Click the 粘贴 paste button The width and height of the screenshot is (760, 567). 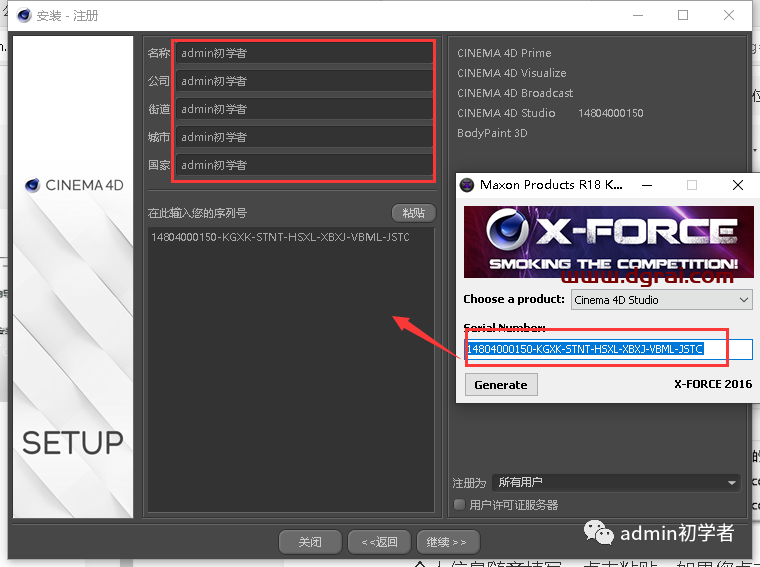pos(413,213)
